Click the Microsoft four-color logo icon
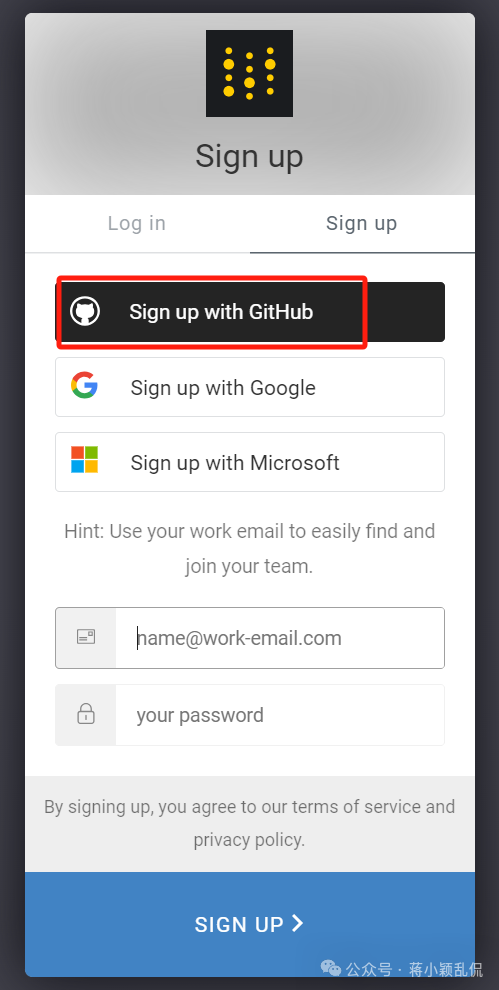The height and width of the screenshot is (990, 499). pyautogui.click(x=84, y=460)
